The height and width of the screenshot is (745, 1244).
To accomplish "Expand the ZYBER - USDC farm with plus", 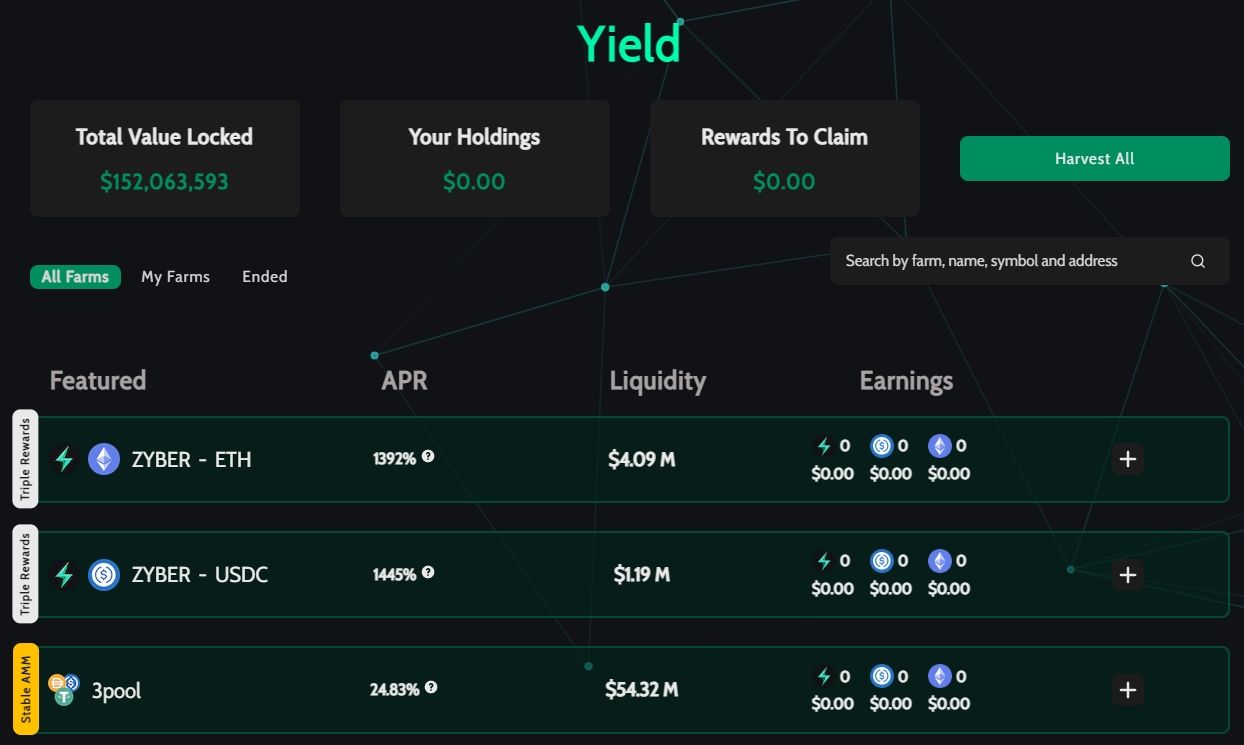I will 1127,574.
